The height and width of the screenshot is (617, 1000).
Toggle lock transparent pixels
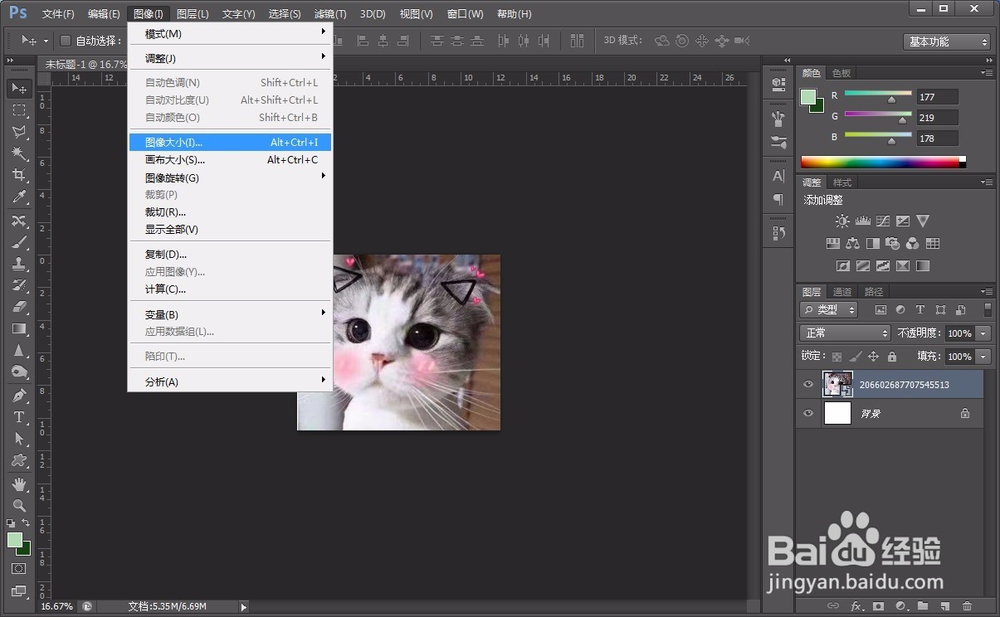(x=837, y=357)
